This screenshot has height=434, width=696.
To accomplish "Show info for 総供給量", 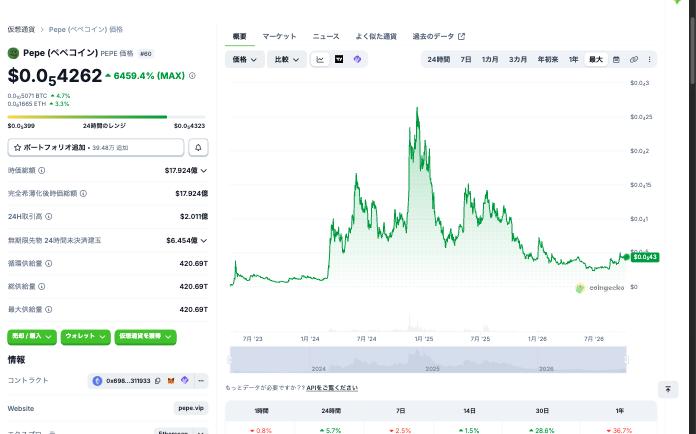I will [42, 287].
